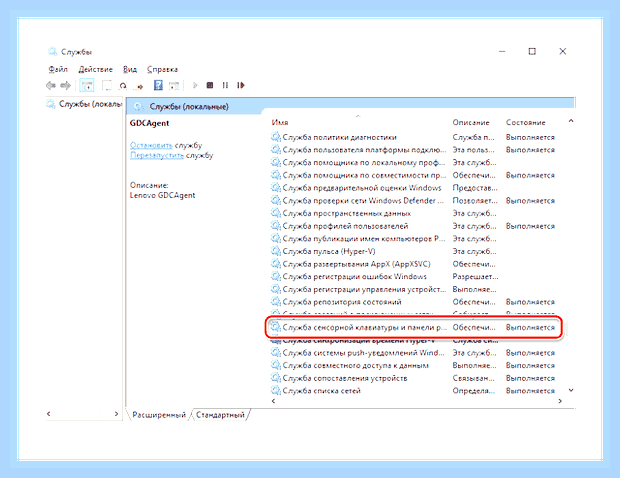The image size is (620, 478).
Task: Click the Back arrow in toolbar
Action: tap(51, 85)
